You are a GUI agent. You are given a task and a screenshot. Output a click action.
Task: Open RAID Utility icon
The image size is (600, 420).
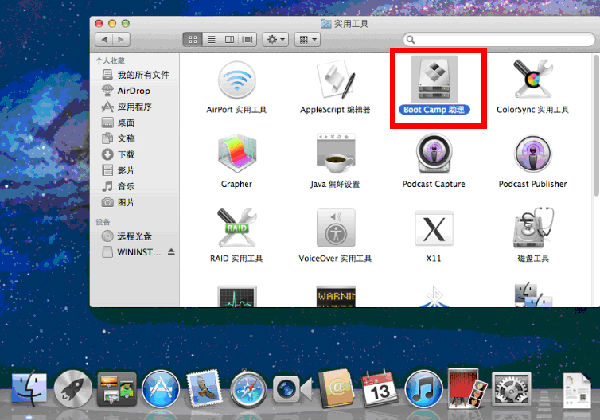pyautogui.click(x=236, y=232)
